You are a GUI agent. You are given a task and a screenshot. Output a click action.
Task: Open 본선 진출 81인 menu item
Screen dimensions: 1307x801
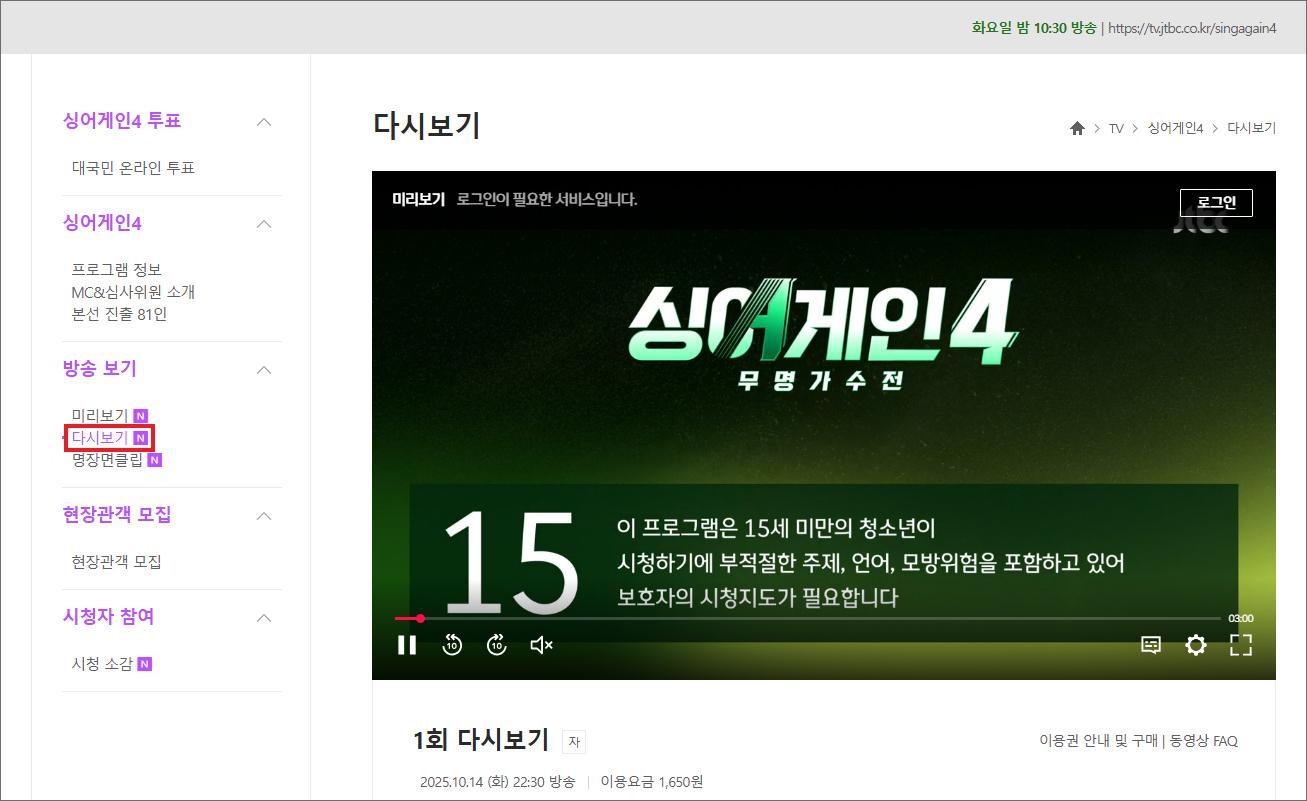pyautogui.click(x=119, y=314)
